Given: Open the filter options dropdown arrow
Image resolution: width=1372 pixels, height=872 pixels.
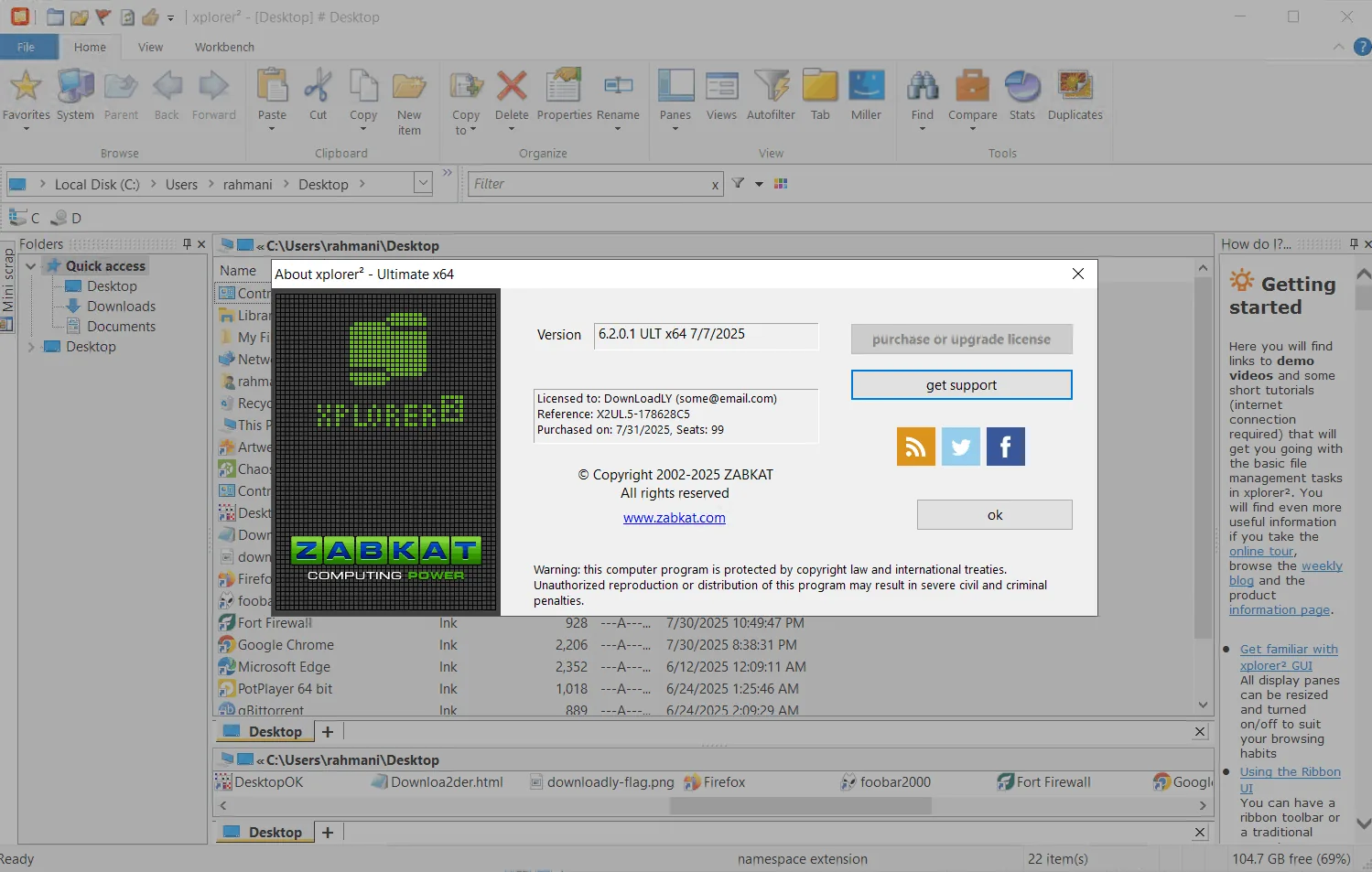Looking at the screenshot, I should coord(759,184).
